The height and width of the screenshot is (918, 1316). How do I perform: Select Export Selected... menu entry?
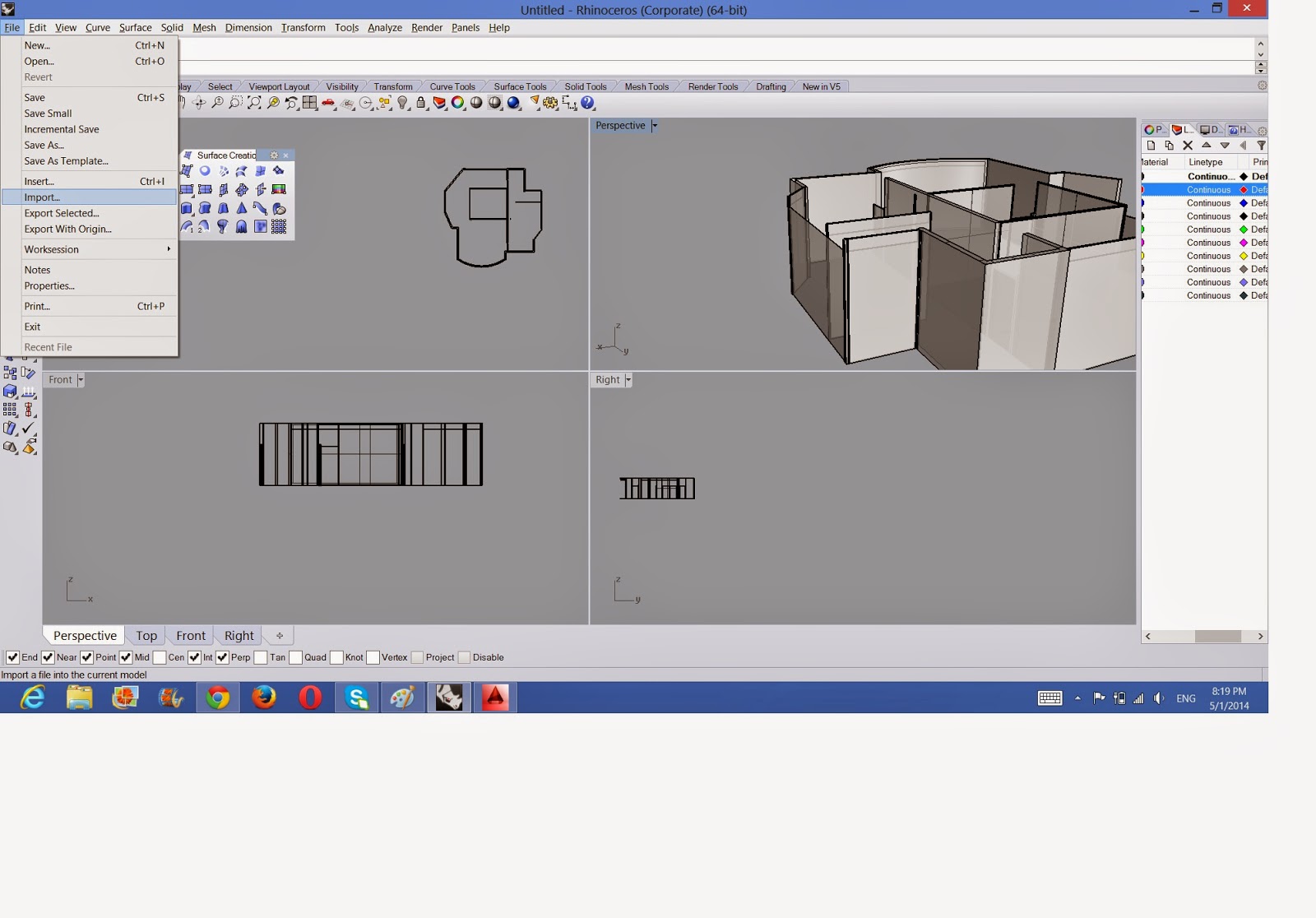click(x=89, y=213)
